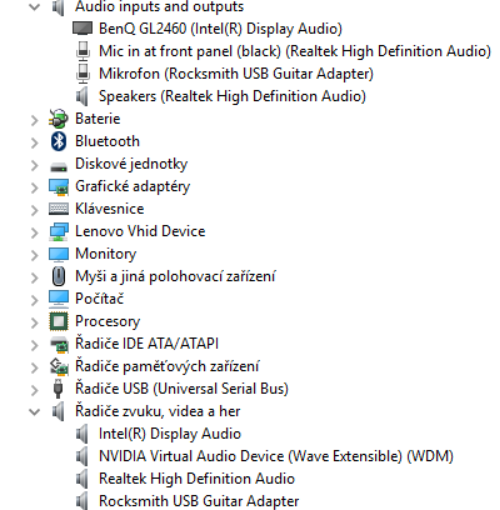Expand the Počítač category

pyautogui.click(x=34, y=300)
